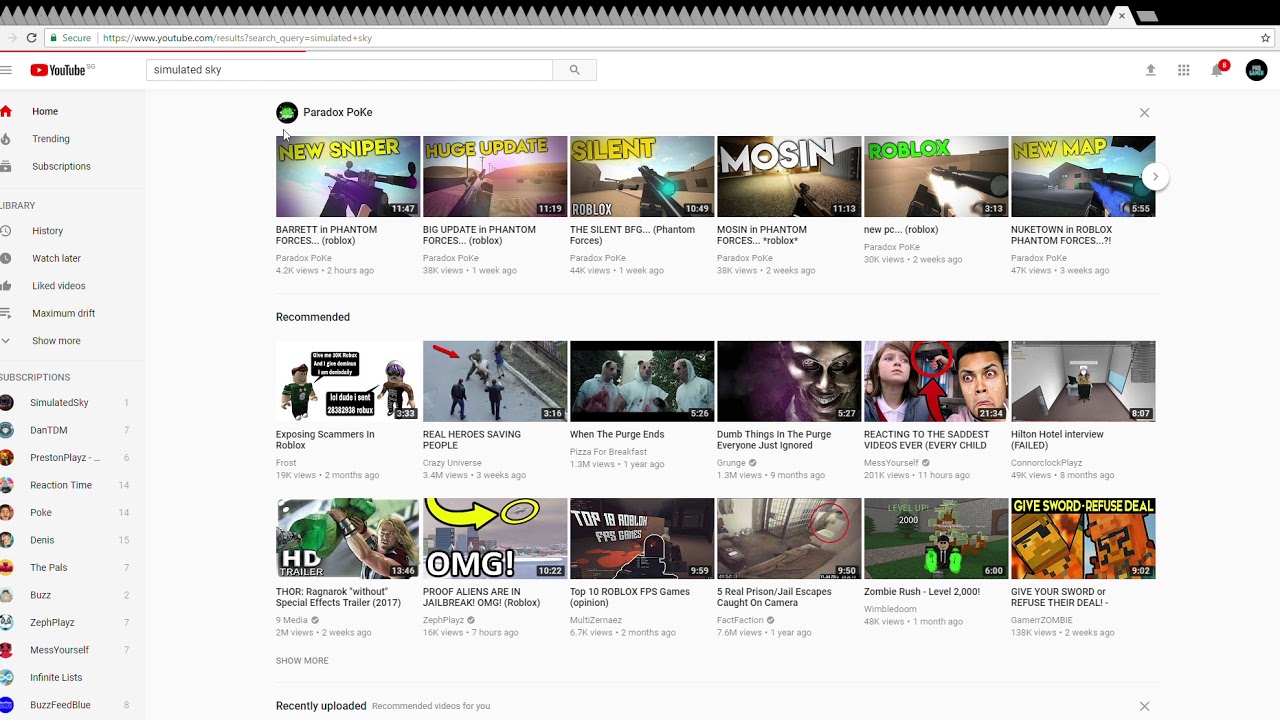Screen dimensions: 1280x720
Task: Open the DanTDM subscription avatar
Action: pyautogui.click(x=7, y=430)
